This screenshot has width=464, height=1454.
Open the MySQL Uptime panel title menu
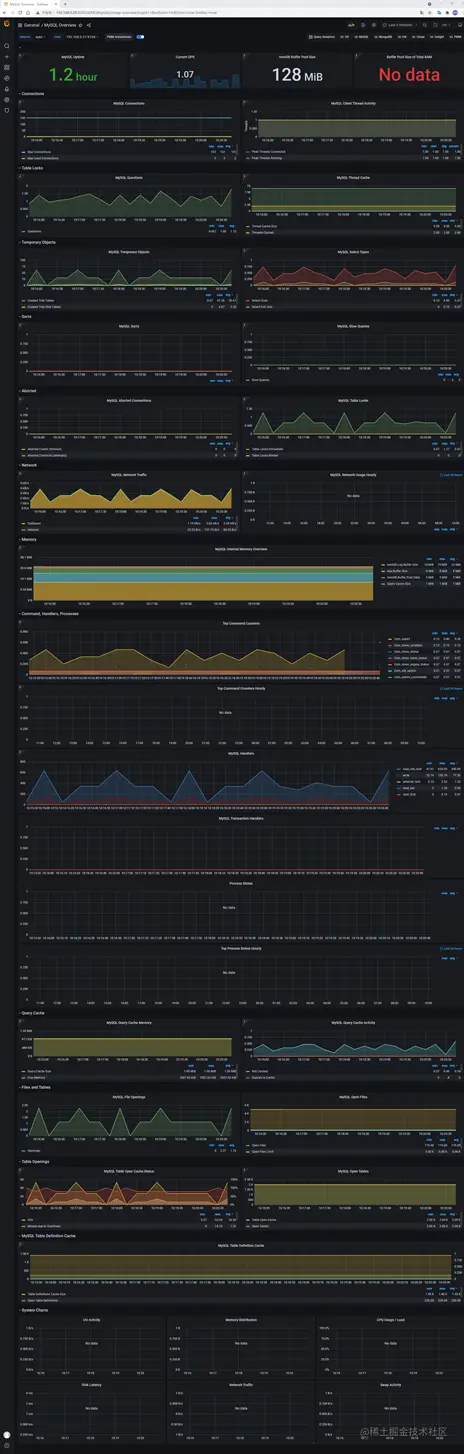73,57
